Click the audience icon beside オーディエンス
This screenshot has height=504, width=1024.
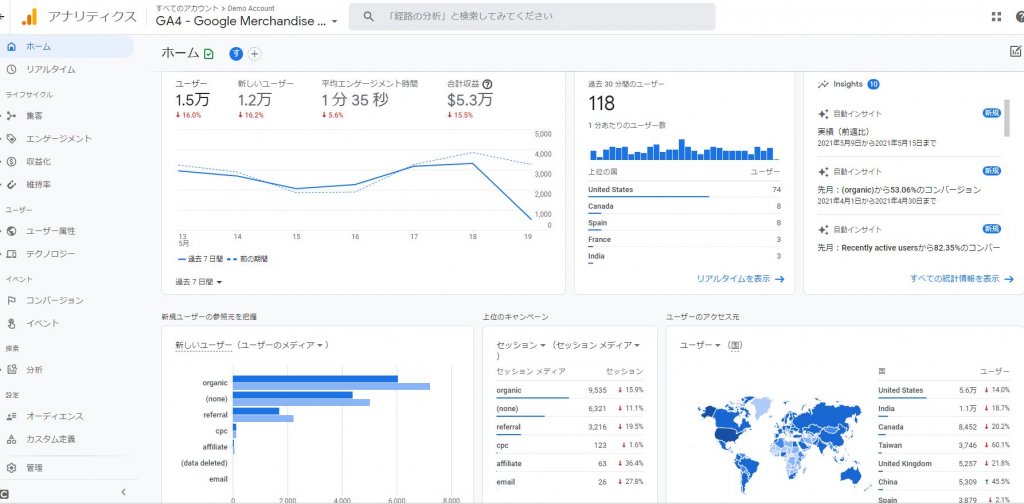point(11,416)
